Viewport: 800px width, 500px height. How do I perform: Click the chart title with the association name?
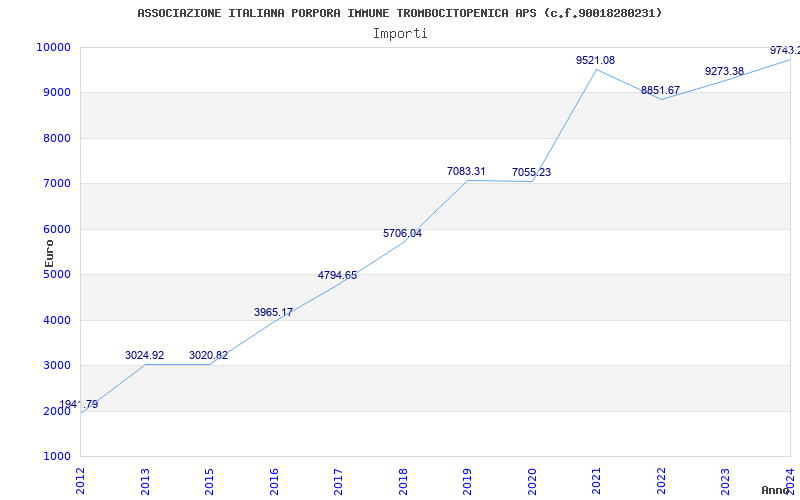399,13
